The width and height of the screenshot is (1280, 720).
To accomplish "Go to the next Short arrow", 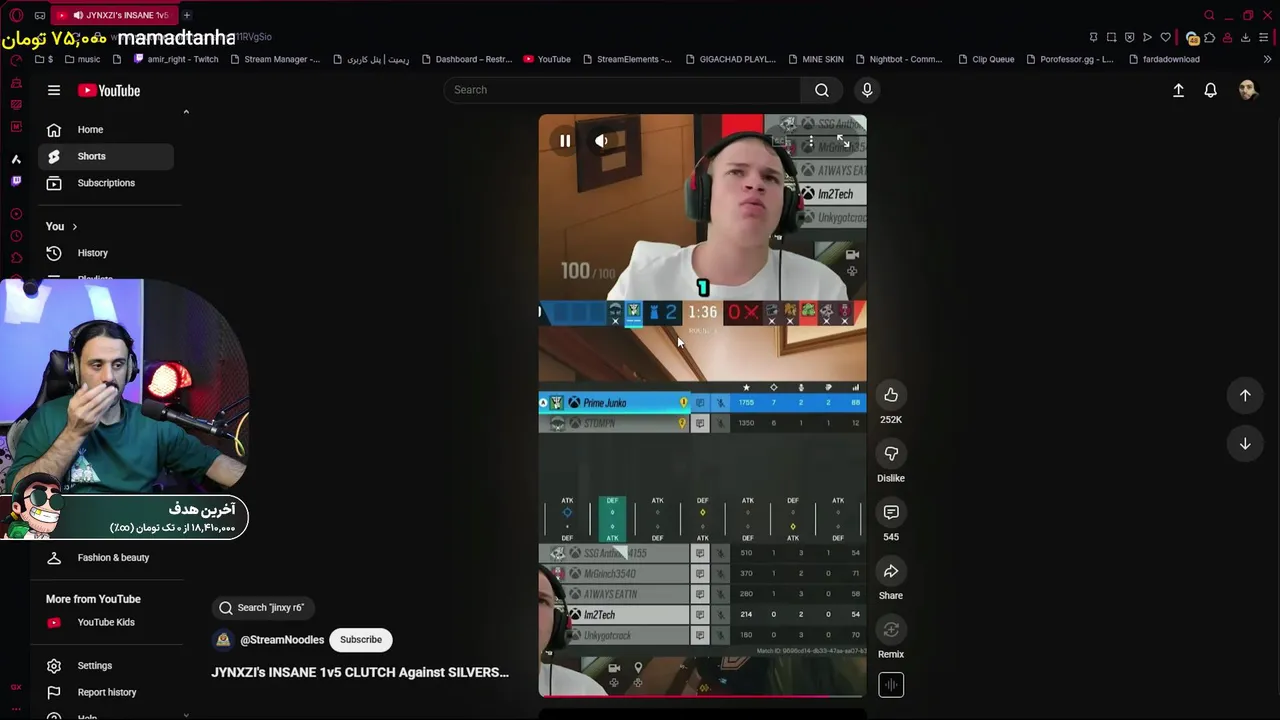I will [x=1245, y=443].
